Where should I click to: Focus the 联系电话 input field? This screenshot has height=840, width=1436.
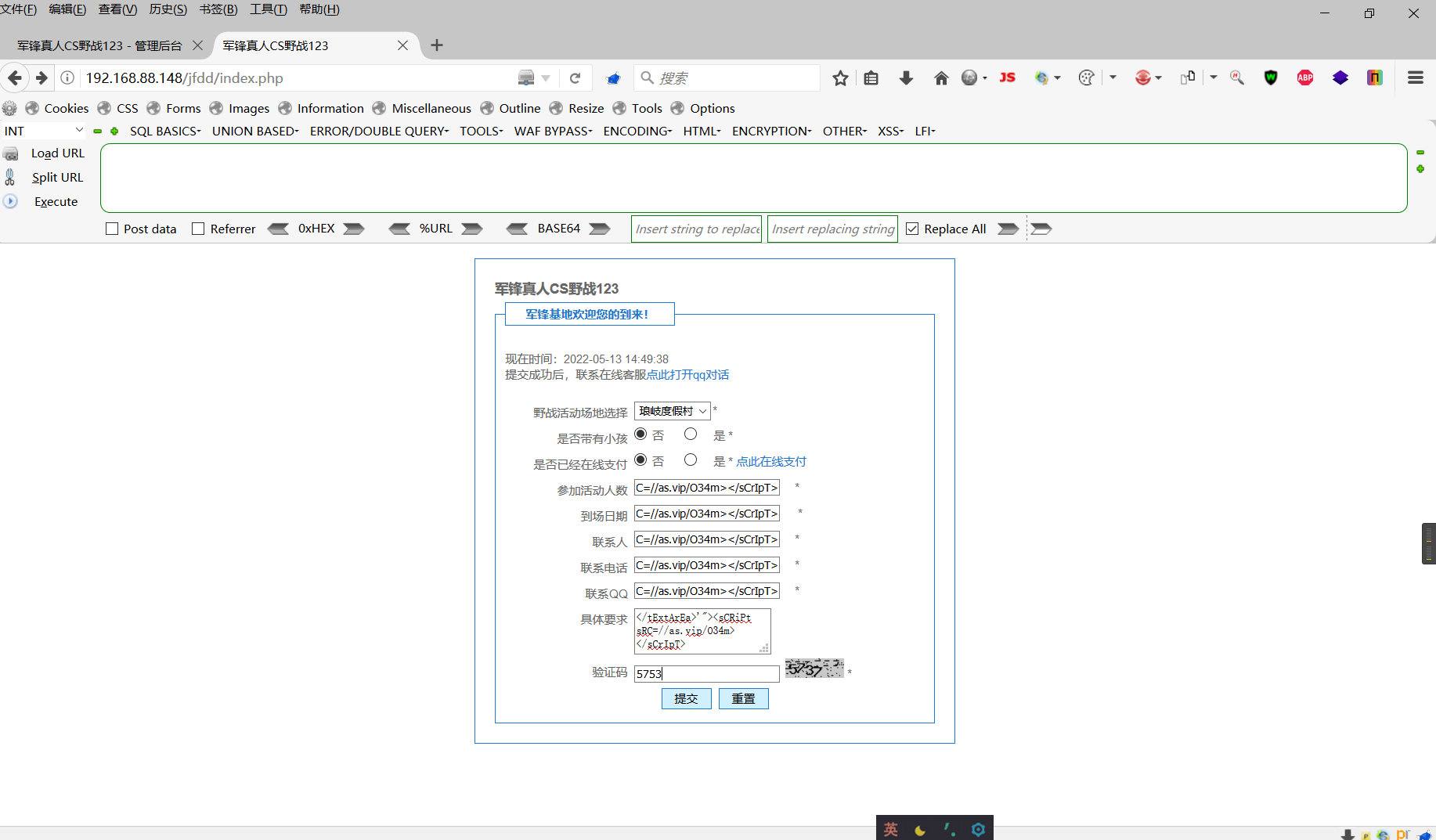click(706, 565)
